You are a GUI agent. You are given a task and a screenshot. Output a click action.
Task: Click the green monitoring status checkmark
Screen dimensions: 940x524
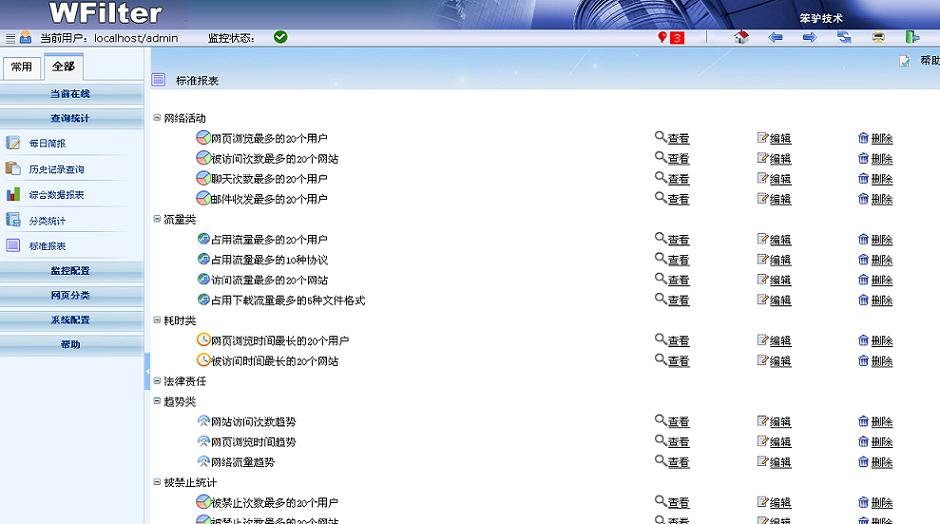pyautogui.click(x=281, y=37)
